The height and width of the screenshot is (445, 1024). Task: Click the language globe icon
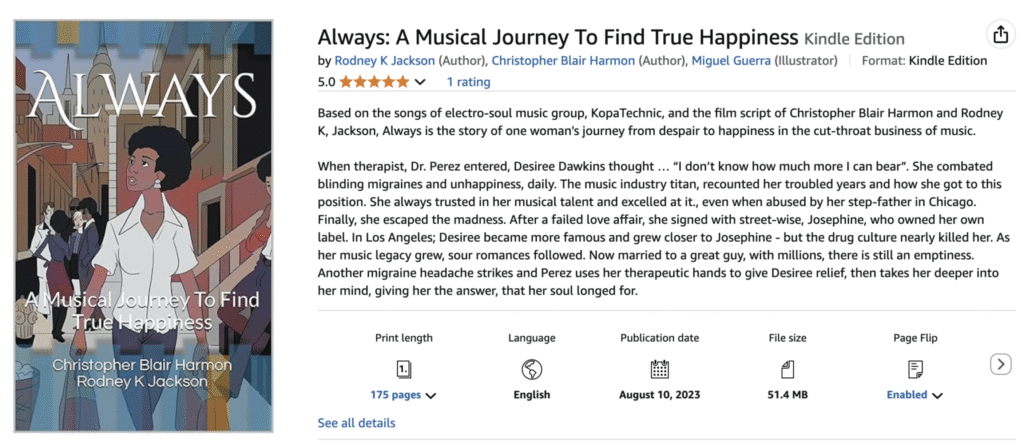[531, 369]
